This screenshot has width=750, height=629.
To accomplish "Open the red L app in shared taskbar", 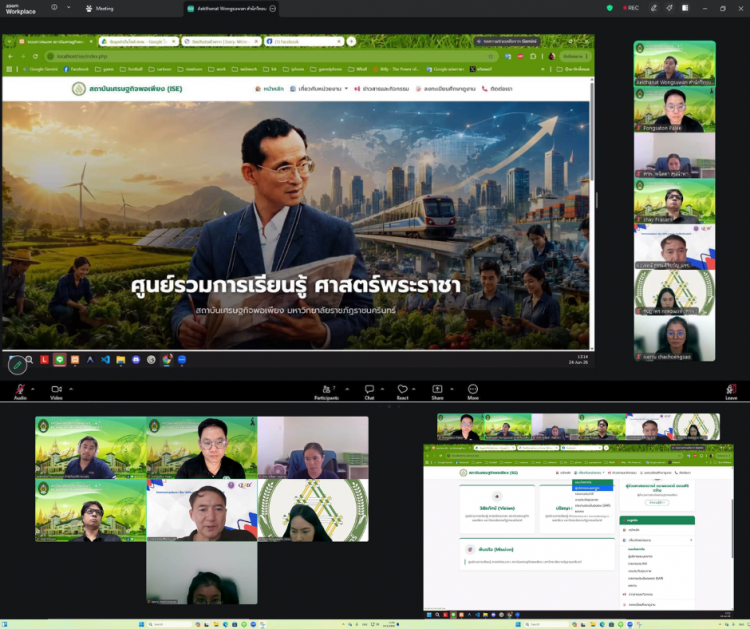I will point(44,360).
